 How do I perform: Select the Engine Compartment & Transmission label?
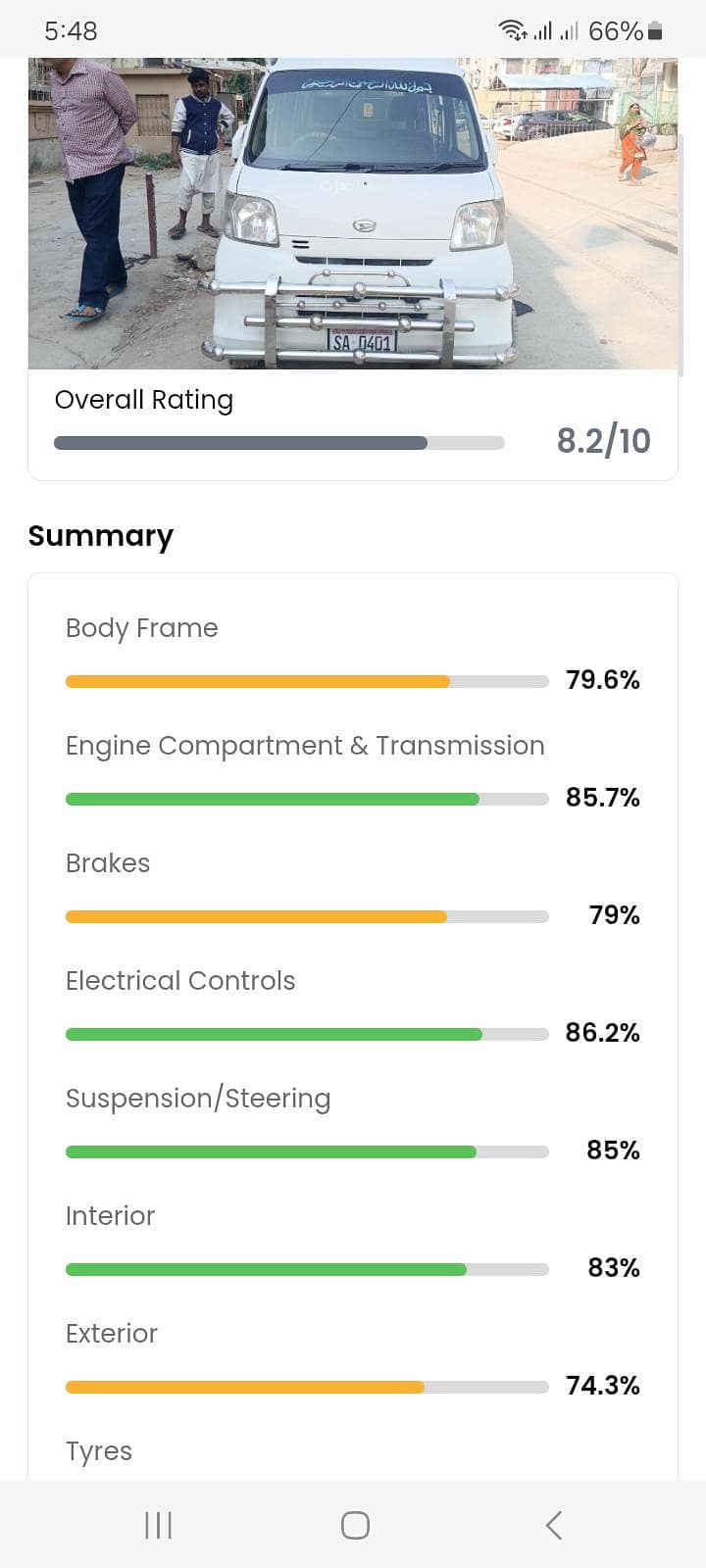(305, 746)
